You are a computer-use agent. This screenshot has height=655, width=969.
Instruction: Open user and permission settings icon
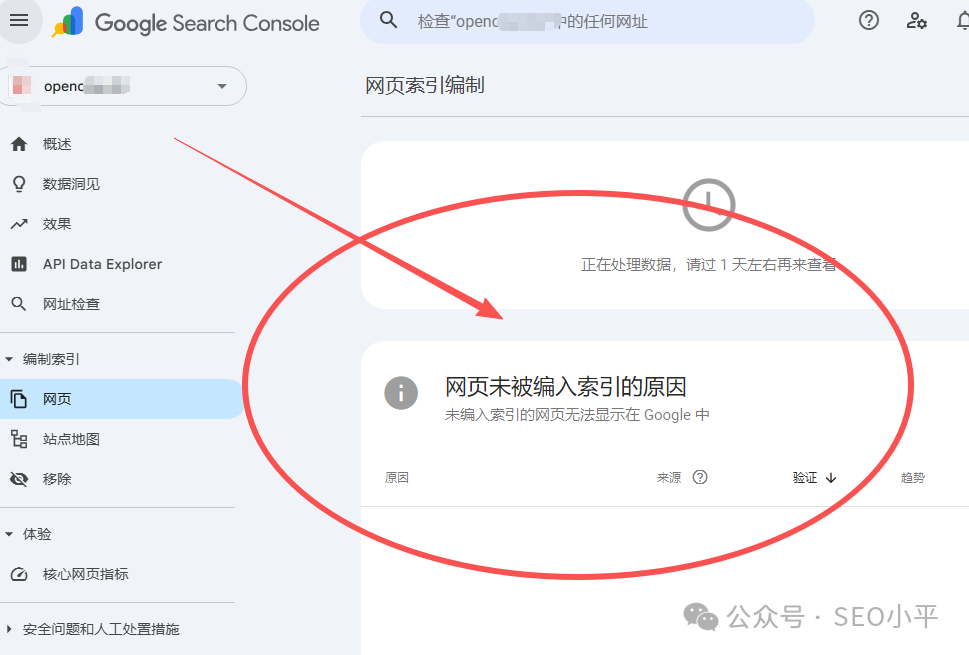click(x=916, y=21)
